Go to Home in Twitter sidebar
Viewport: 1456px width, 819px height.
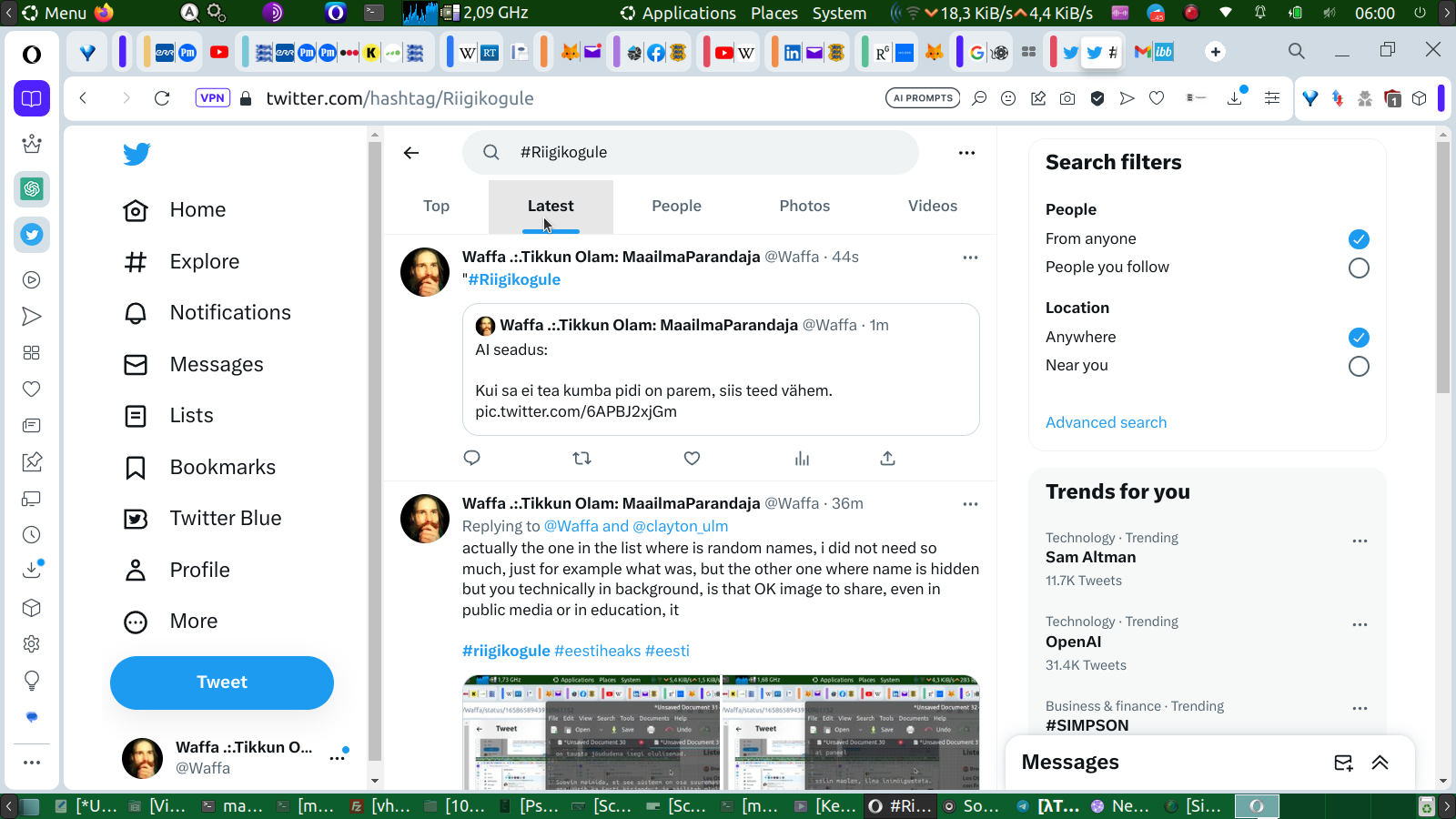pyautogui.click(x=175, y=210)
